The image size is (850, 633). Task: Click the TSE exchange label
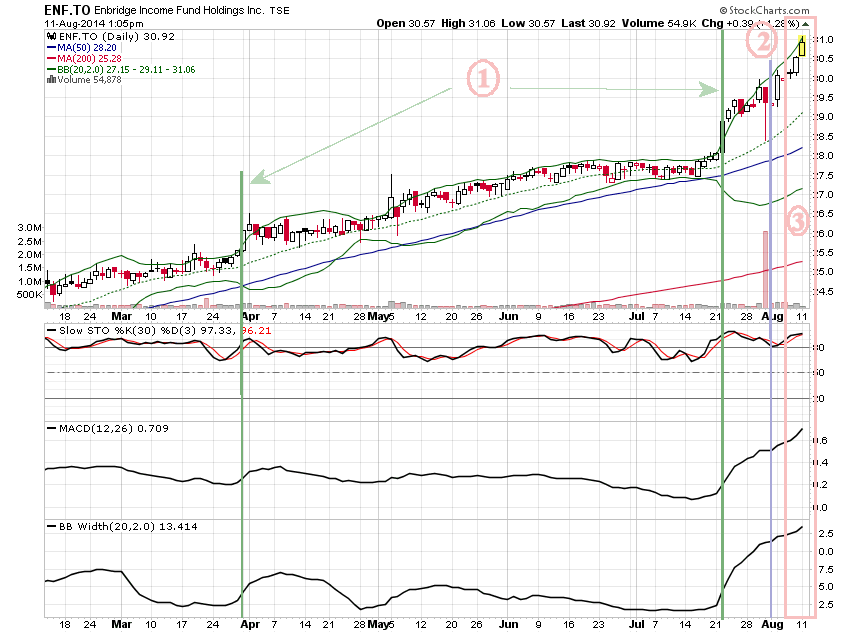pyautogui.click(x=280, y=11)
